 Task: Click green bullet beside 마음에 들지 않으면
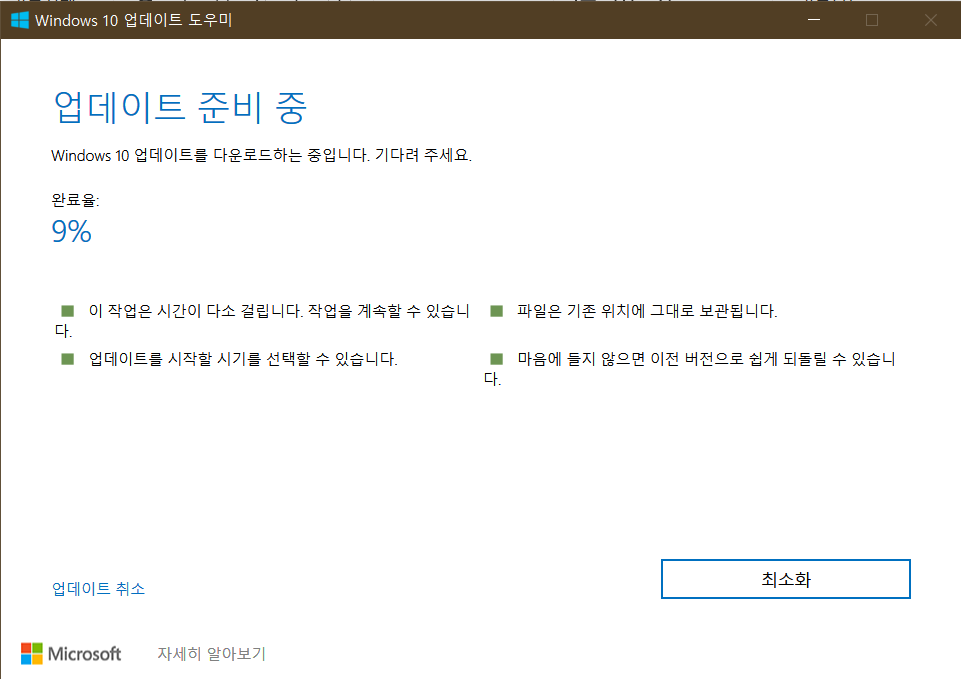[496, 359]
